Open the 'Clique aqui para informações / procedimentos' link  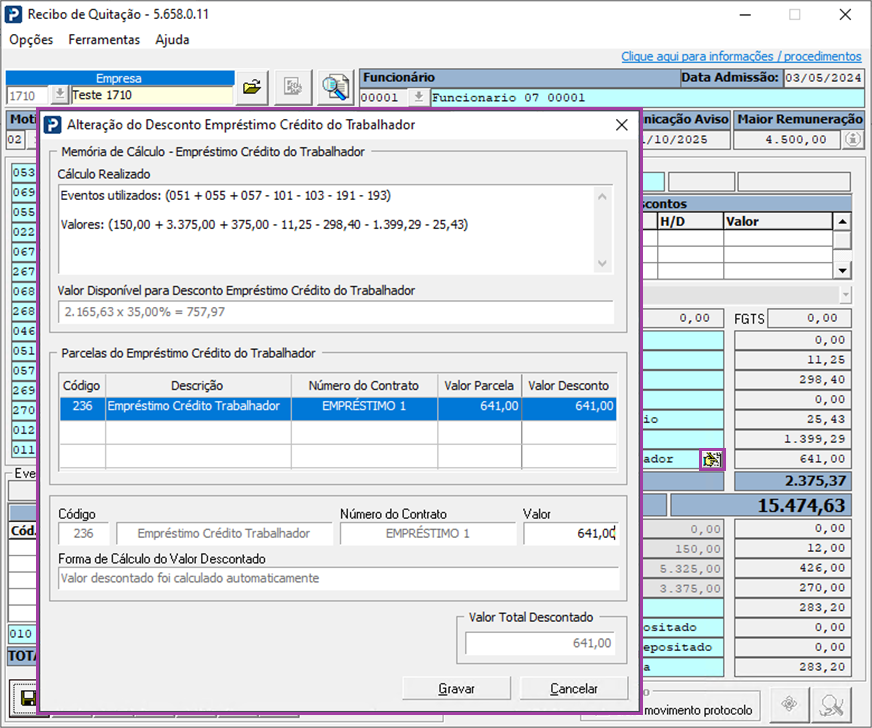pyautogui.click(x=740, y=57)
